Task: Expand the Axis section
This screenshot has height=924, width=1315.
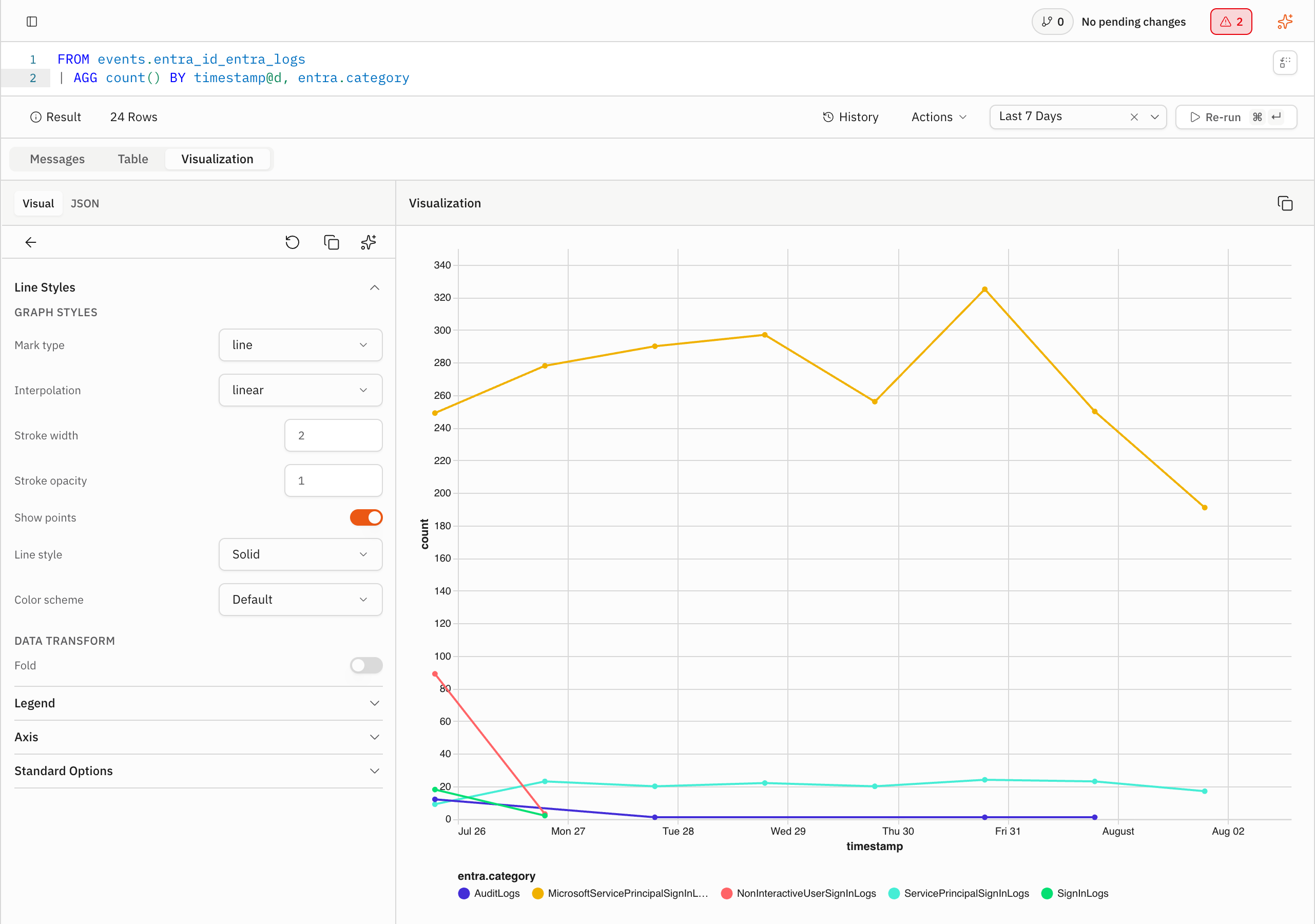Action: pyautogui.click(x=198, y=737)
